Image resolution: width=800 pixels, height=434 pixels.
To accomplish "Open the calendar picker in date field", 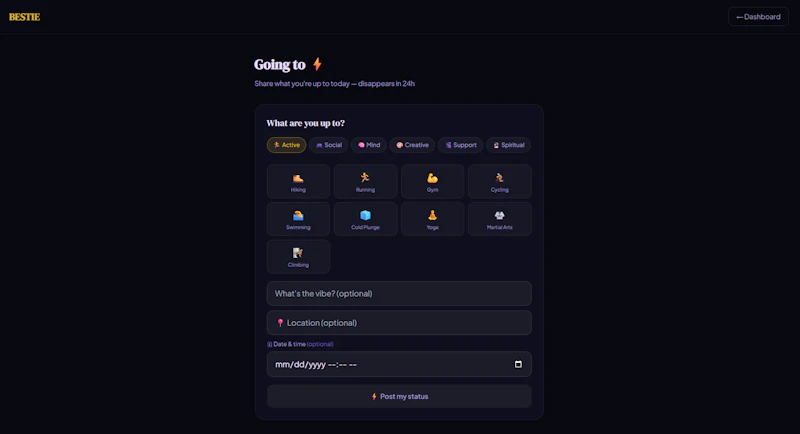I will 518,364.
